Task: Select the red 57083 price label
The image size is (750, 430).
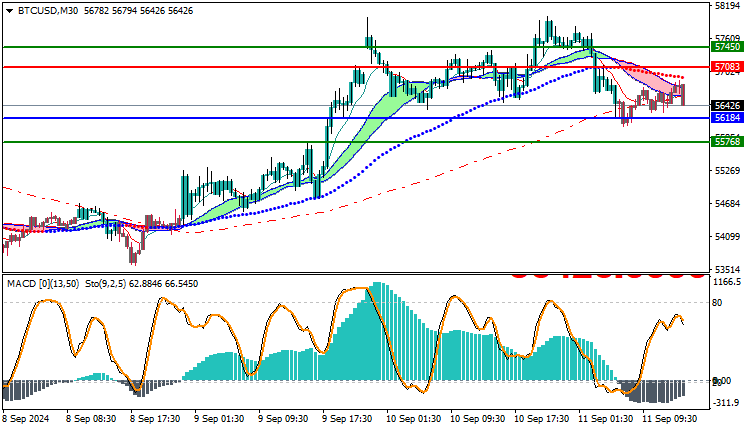Action: pyautogui.click(x=727, y=67)
